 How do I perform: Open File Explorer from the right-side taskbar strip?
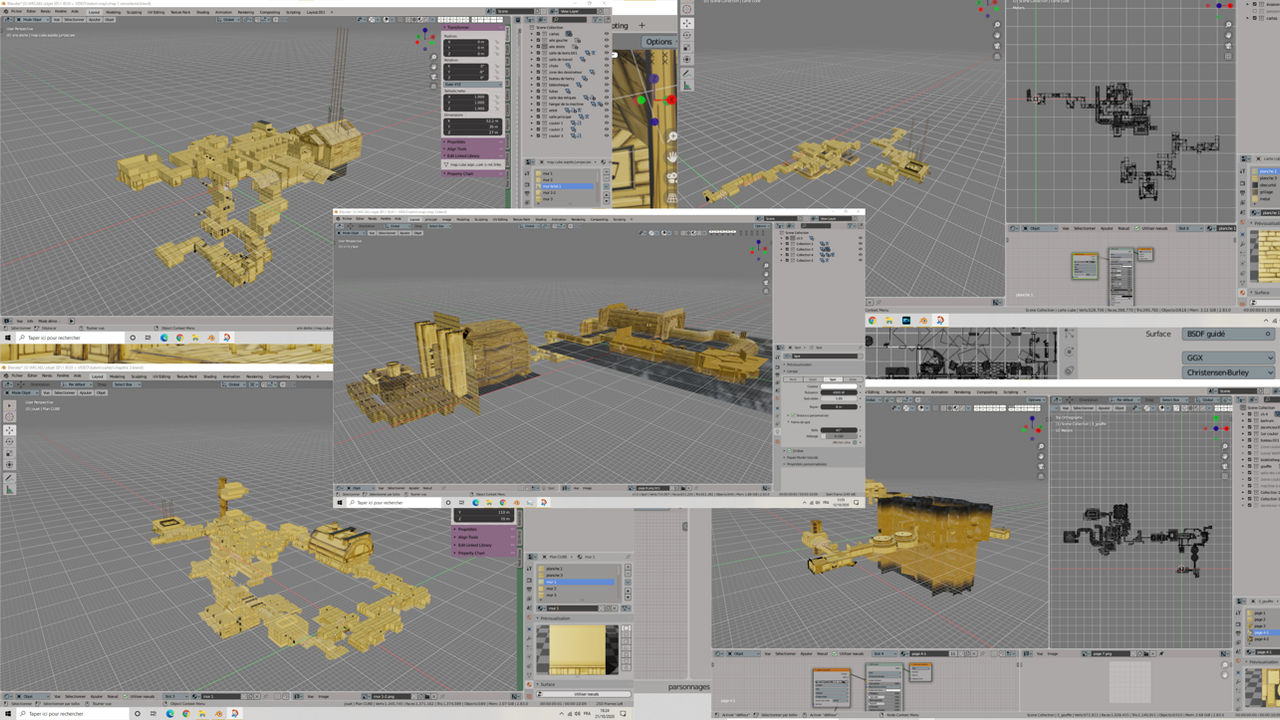coord(889,320)
